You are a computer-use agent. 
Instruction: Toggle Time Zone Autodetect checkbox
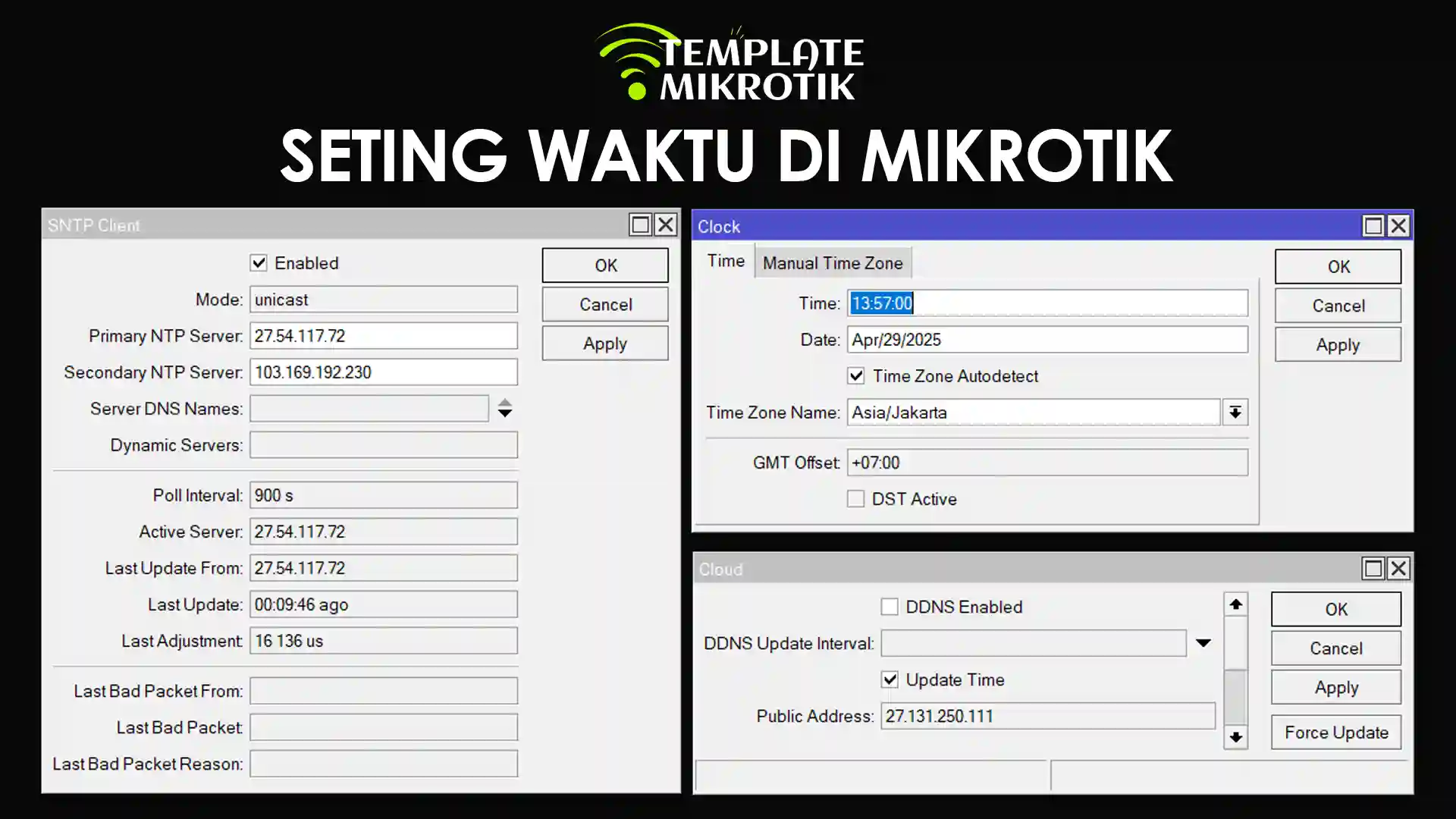coord(856,376)
